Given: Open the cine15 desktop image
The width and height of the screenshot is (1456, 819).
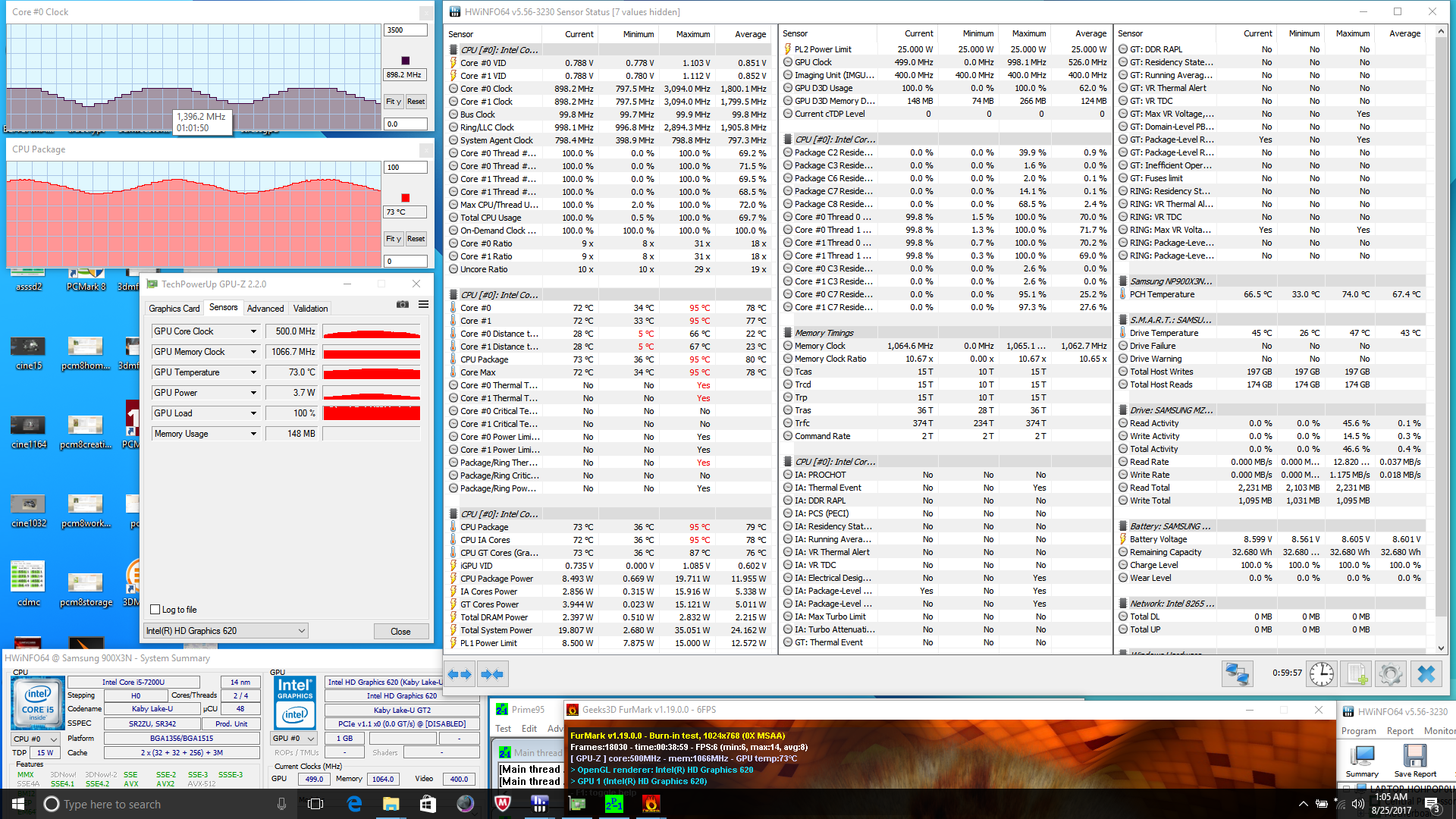Looking at the screenshot, I should (x=29, y=353).
